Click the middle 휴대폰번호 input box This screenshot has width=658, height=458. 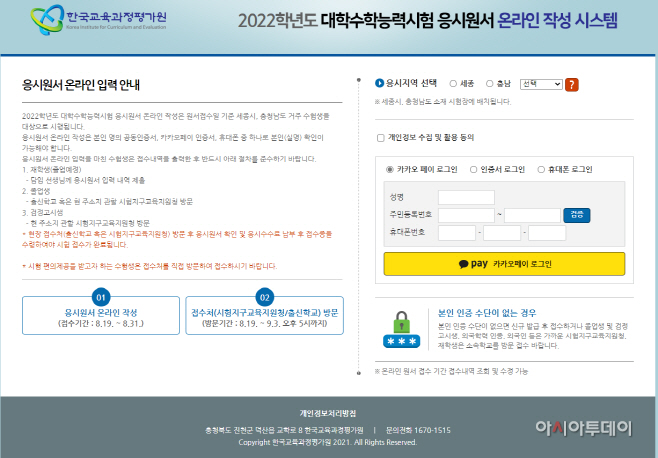502,233
